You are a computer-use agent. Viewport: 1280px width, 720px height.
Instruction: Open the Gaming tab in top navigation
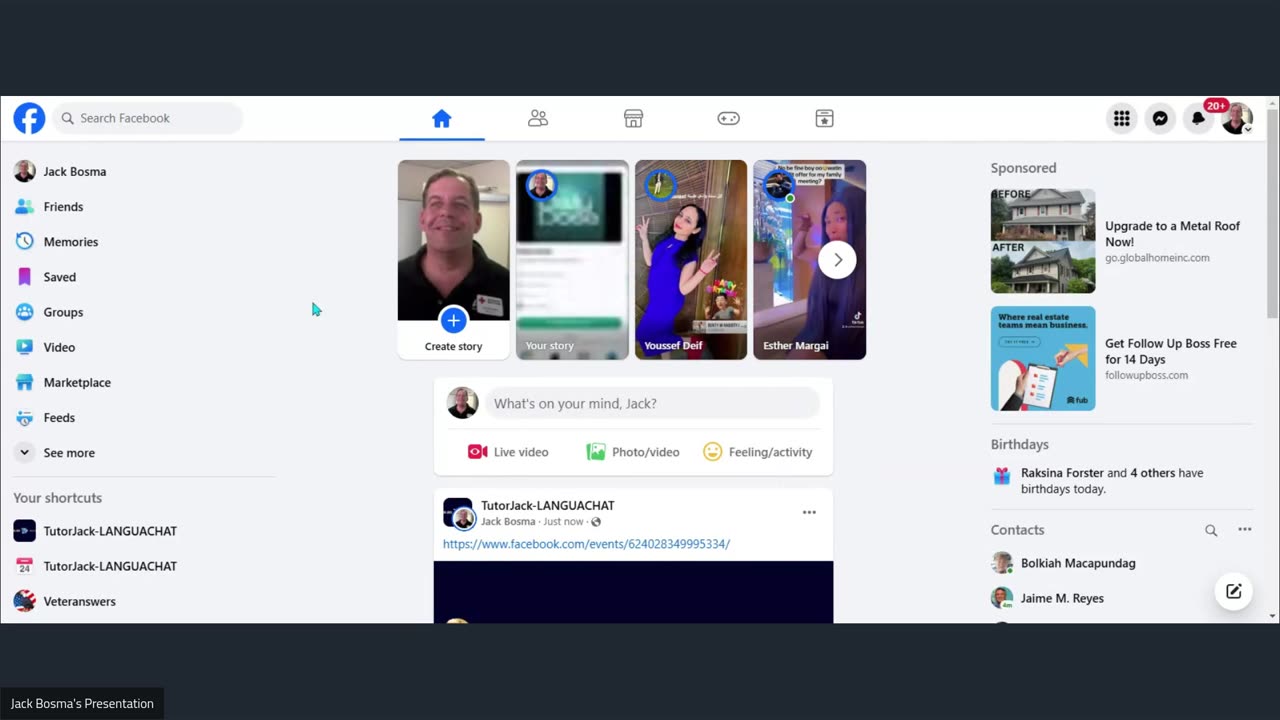coord(729,118)
